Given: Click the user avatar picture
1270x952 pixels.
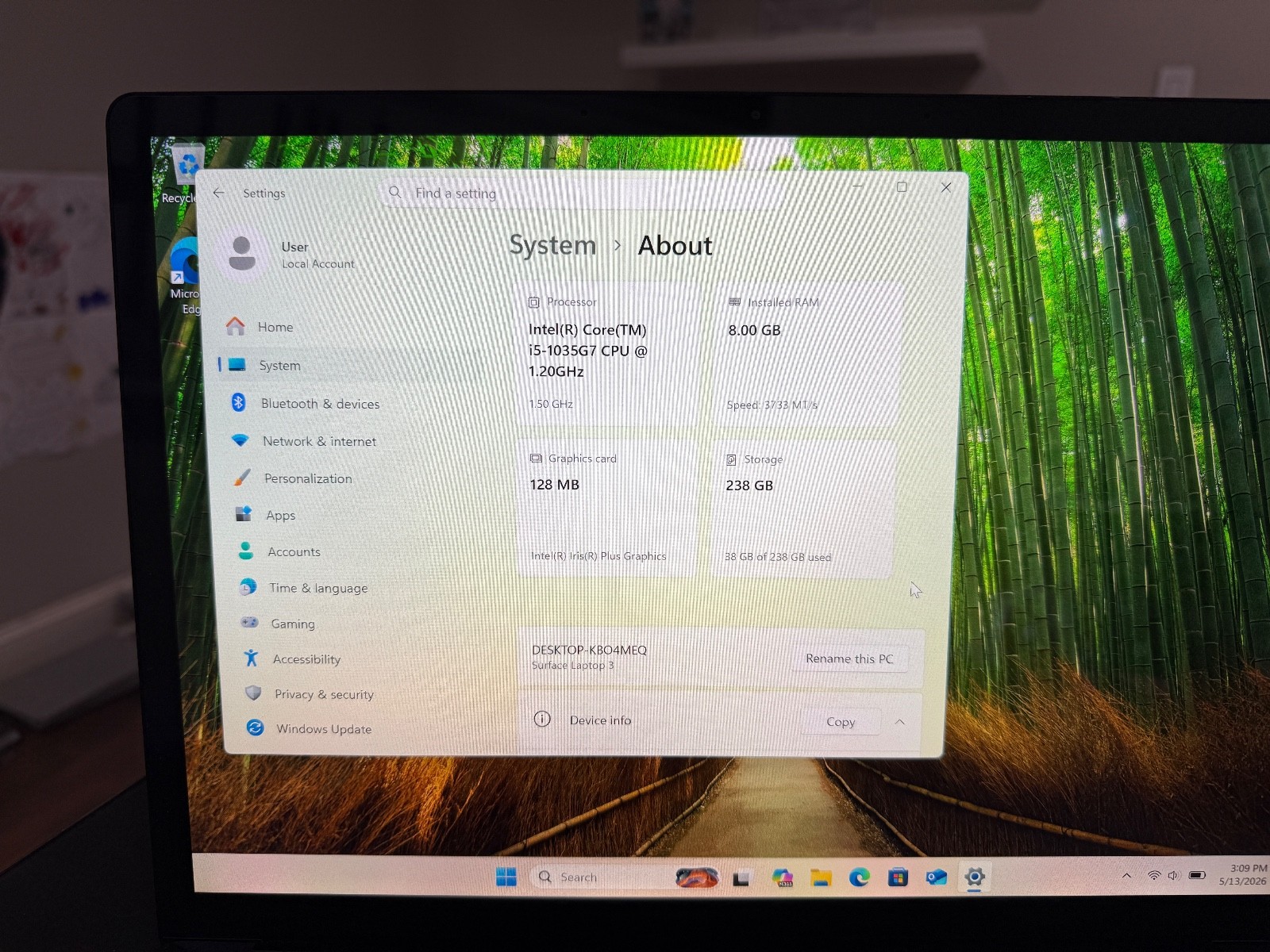Looking at the screenshot, I should point(242,253).
